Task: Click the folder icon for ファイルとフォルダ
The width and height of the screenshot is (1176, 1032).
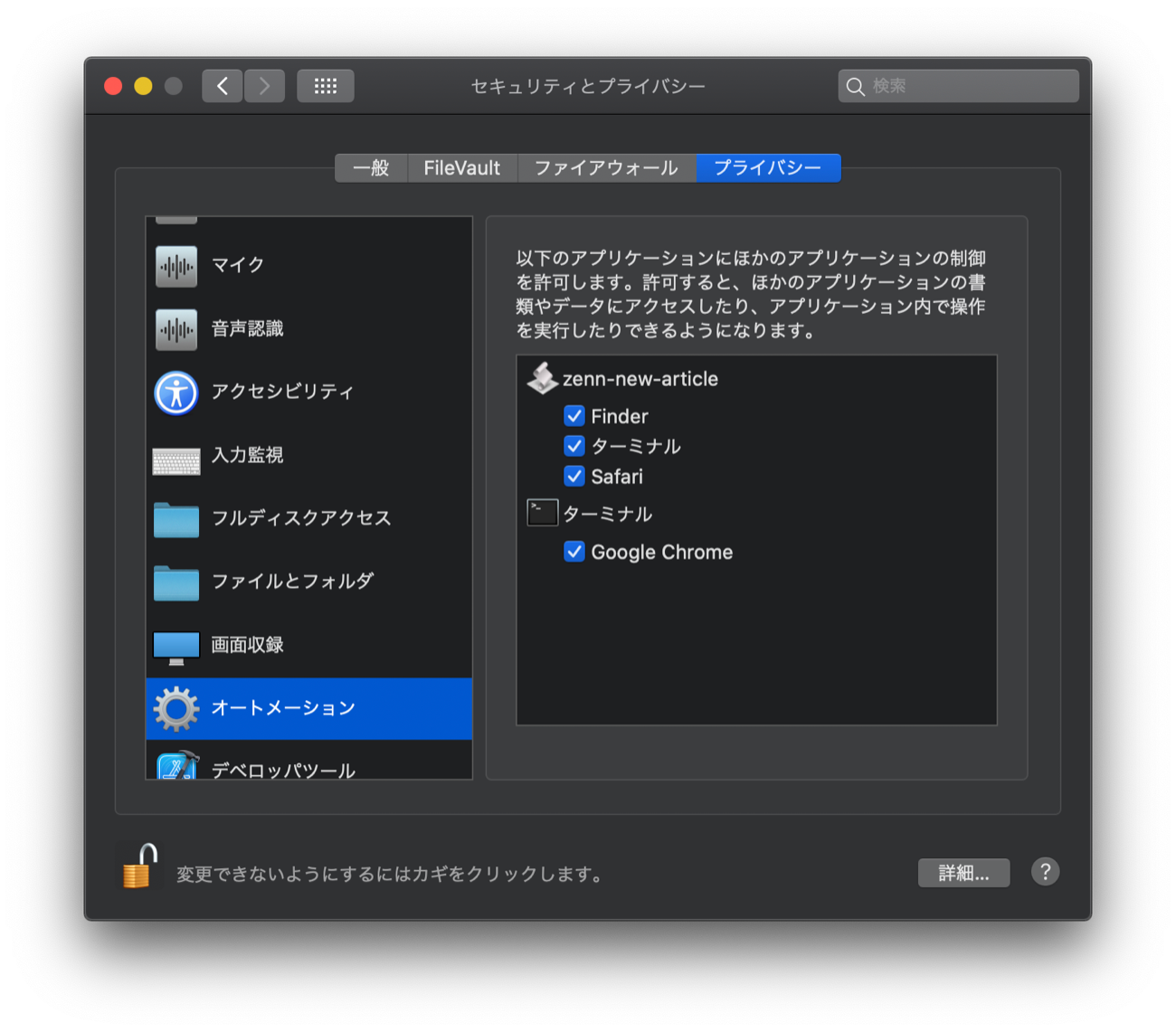Action: [x=176, y=583]
